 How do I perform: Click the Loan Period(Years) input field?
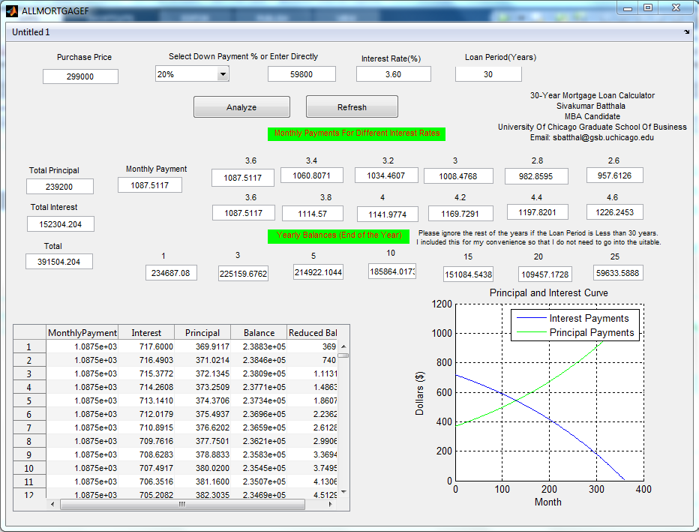click(x=488, y=74)
